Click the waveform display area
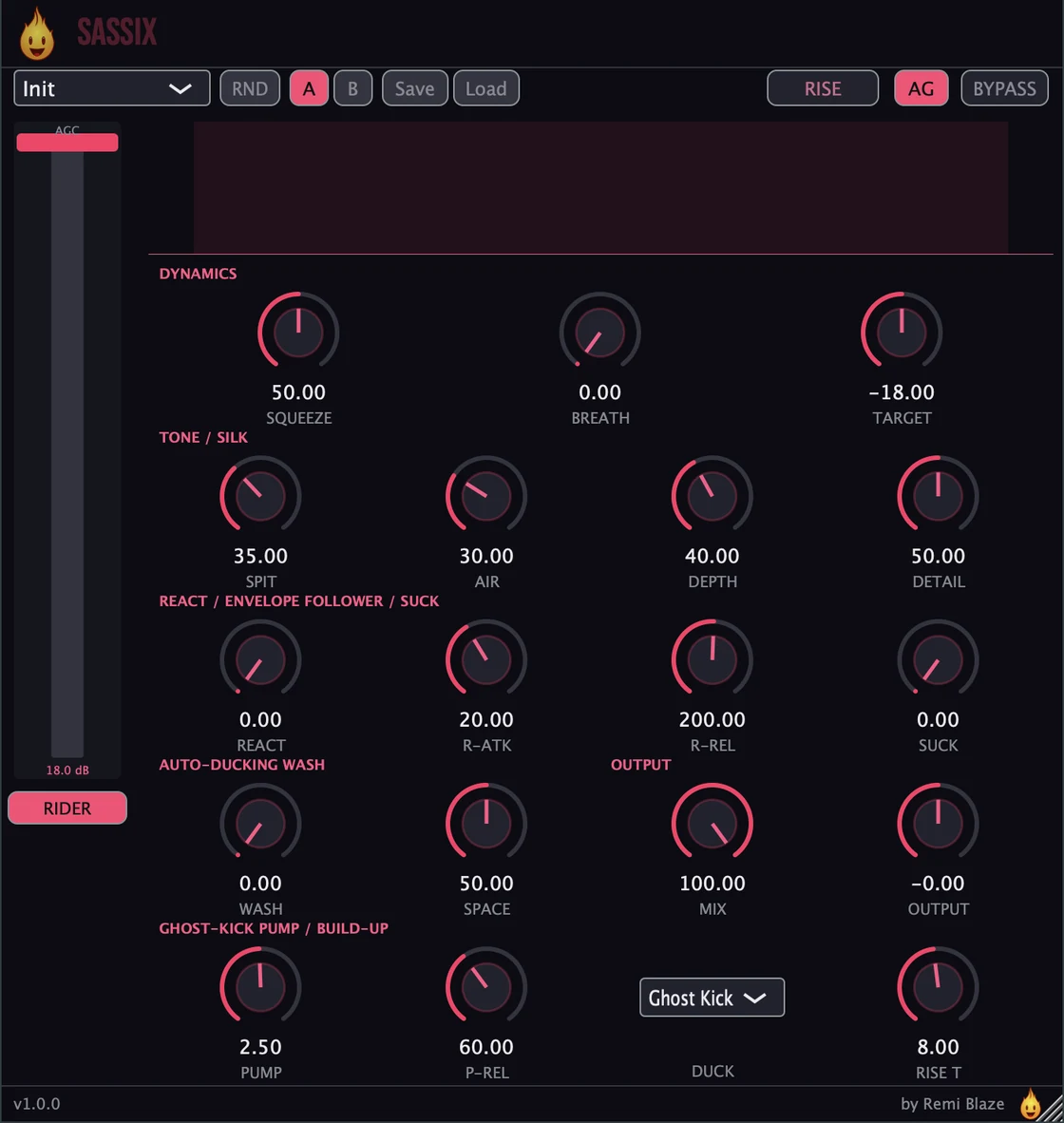The image size is (1064, 1123). pyautogui.click(x=600, y=187)
